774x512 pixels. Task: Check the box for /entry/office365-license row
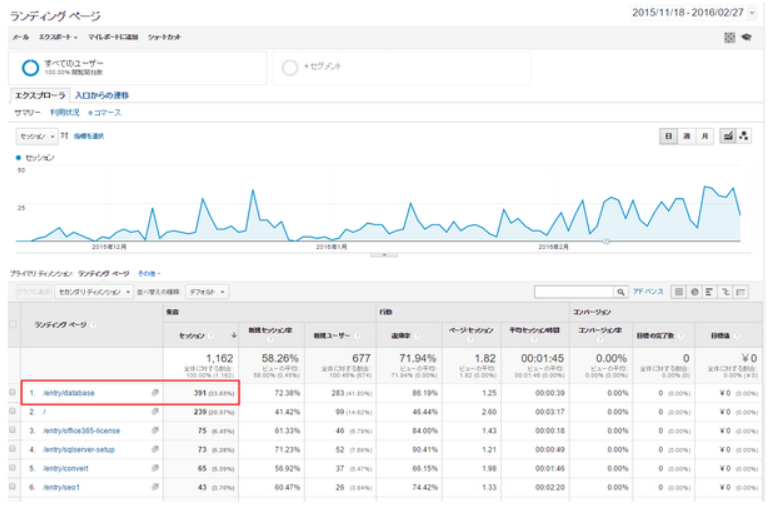[12, 430]
